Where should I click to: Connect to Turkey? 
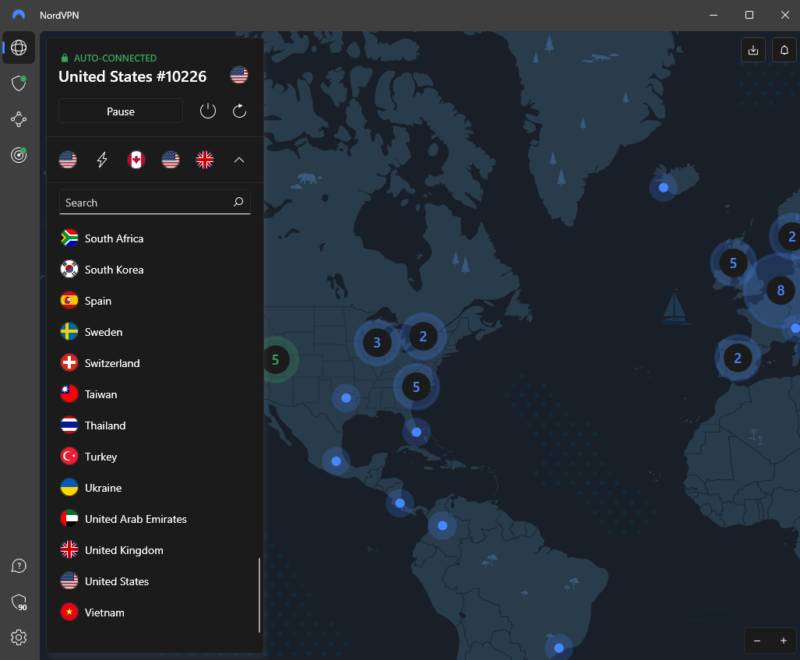[x=155, y=456]
